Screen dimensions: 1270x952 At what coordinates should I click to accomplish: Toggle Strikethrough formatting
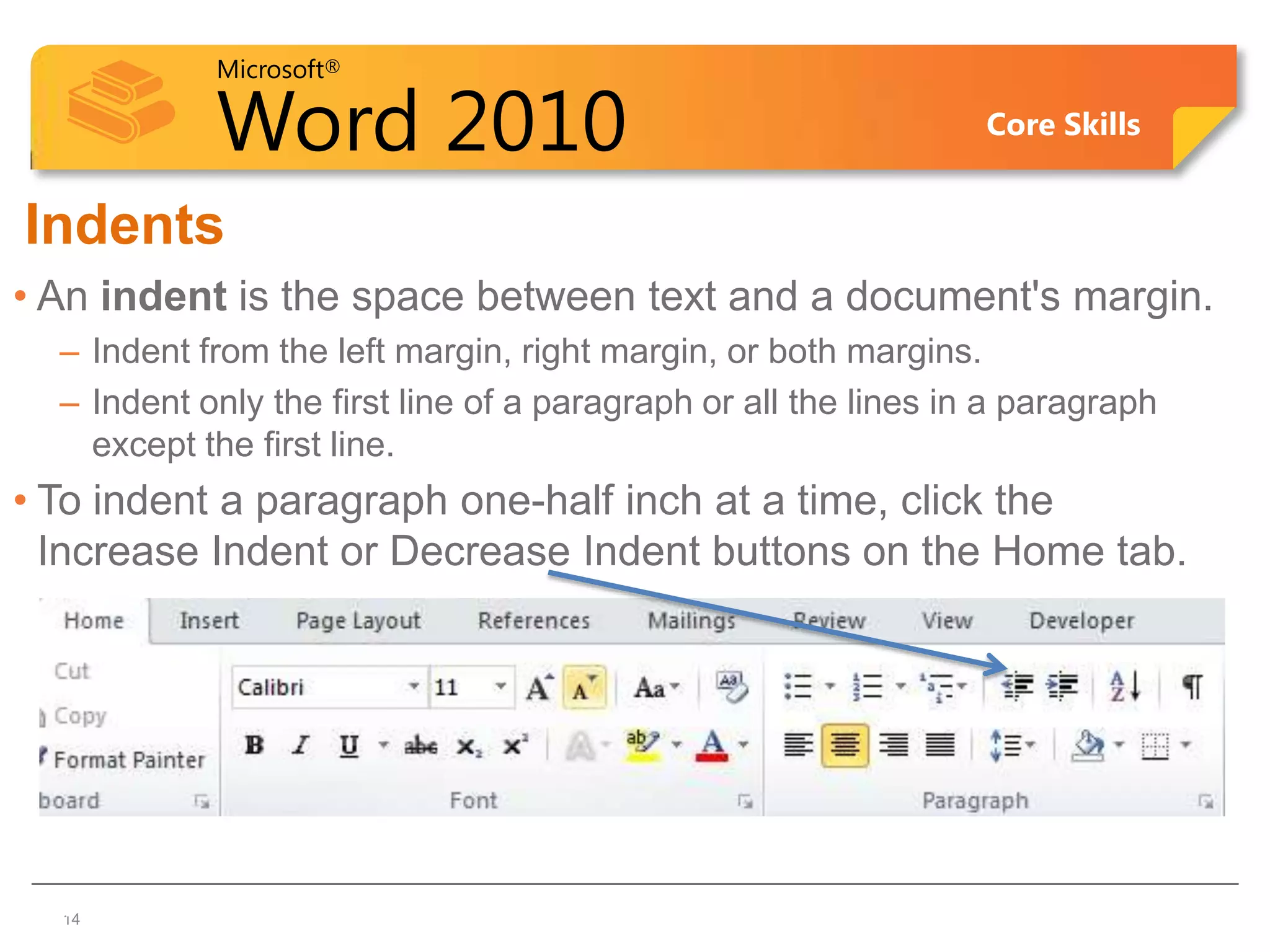[421, 746]
